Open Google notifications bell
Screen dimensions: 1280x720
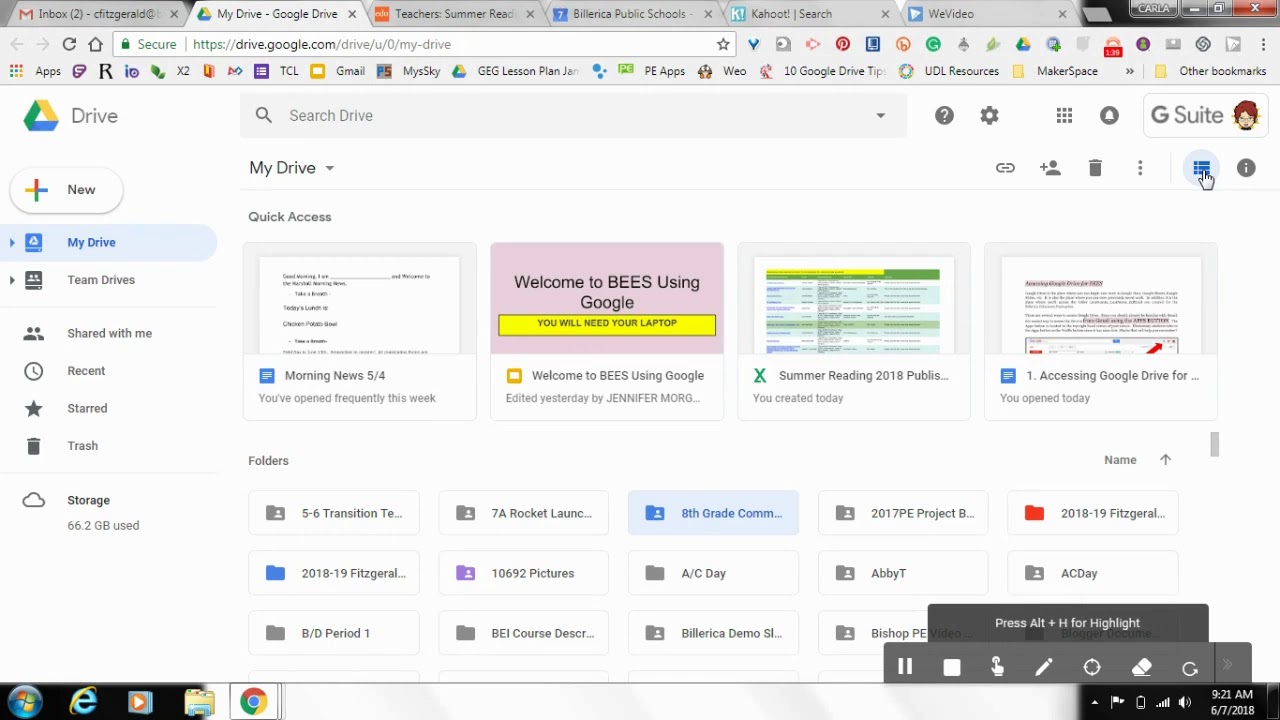click(1109, 116)
